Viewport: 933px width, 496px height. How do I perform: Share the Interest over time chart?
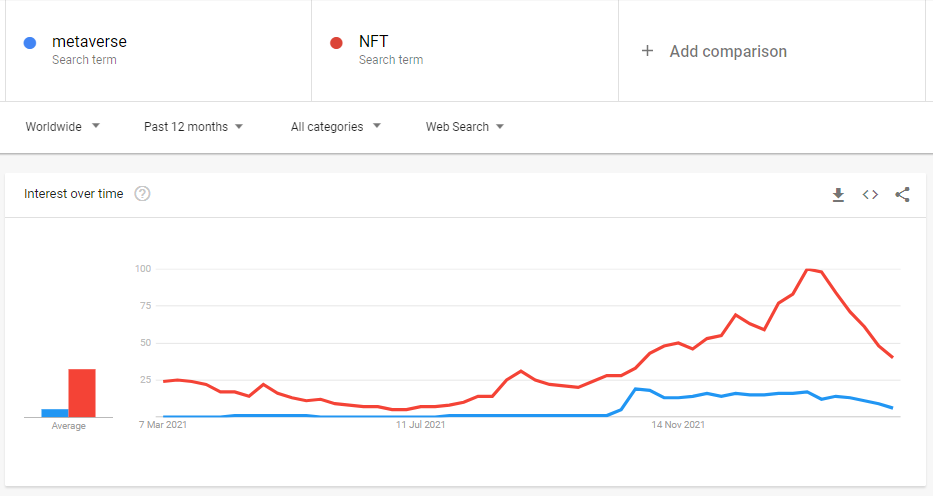902,195
